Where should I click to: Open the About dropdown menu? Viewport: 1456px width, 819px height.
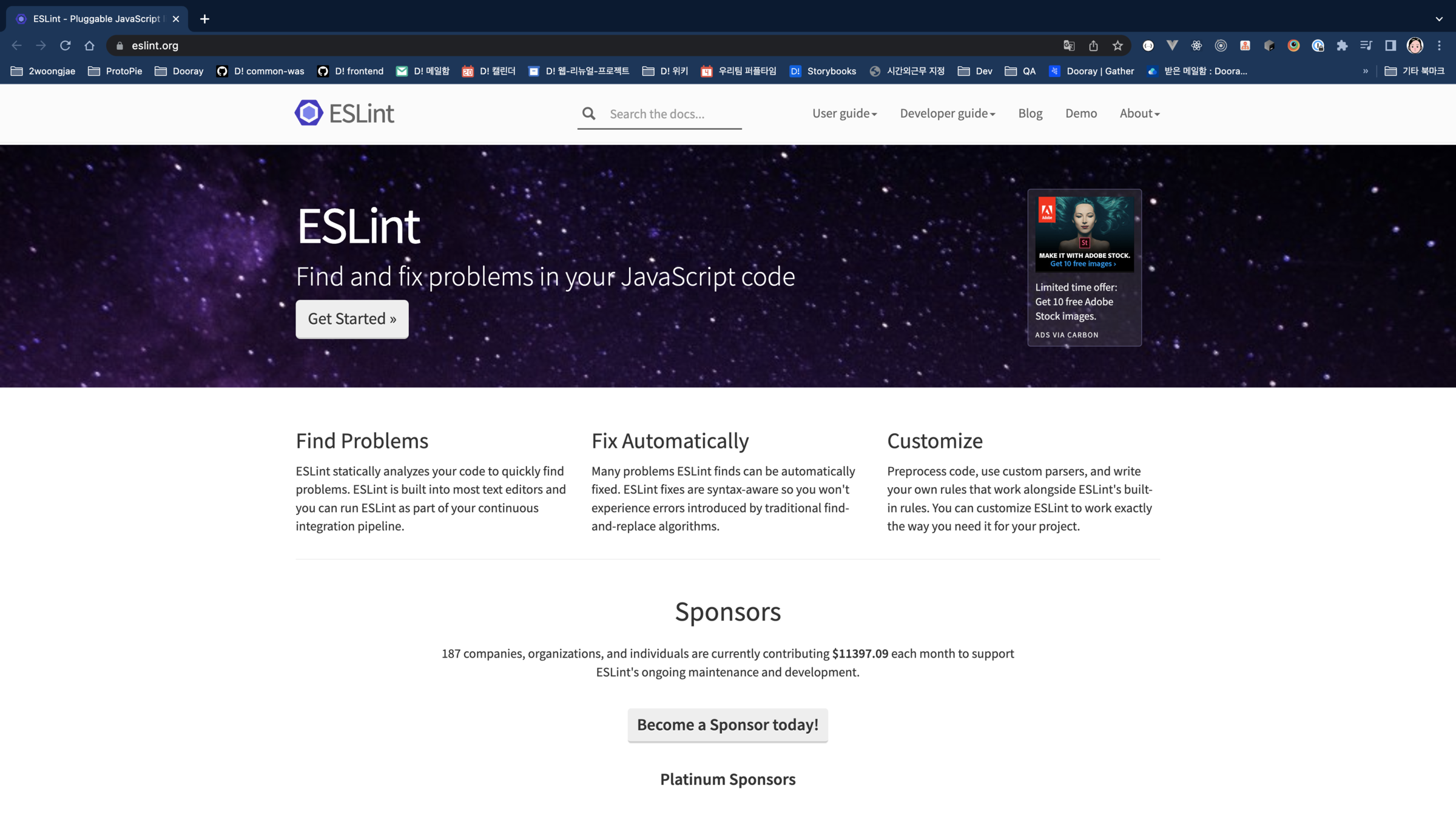coord(1139,113)
